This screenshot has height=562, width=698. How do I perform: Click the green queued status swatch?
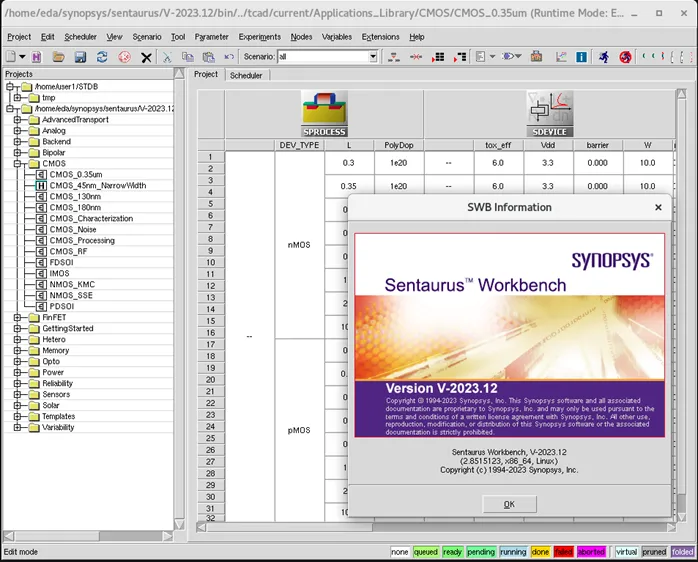[425, 552]
